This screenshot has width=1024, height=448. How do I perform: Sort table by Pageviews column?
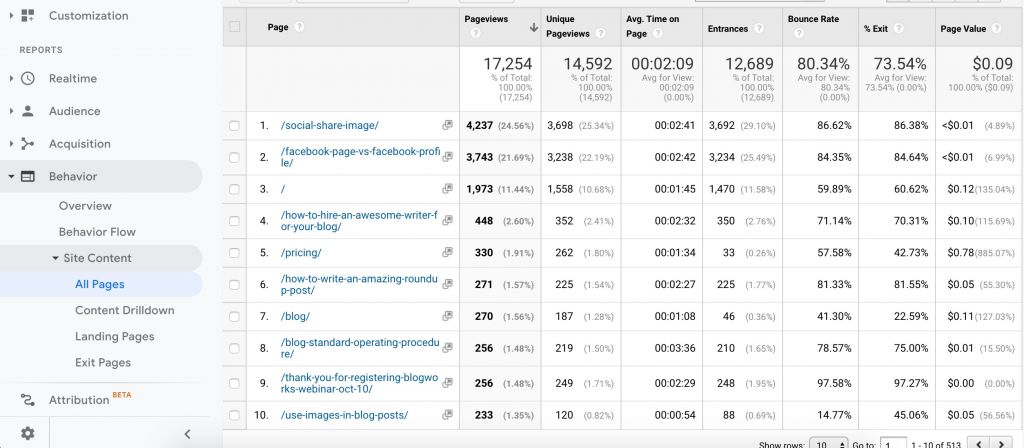[x=484, y=19]
